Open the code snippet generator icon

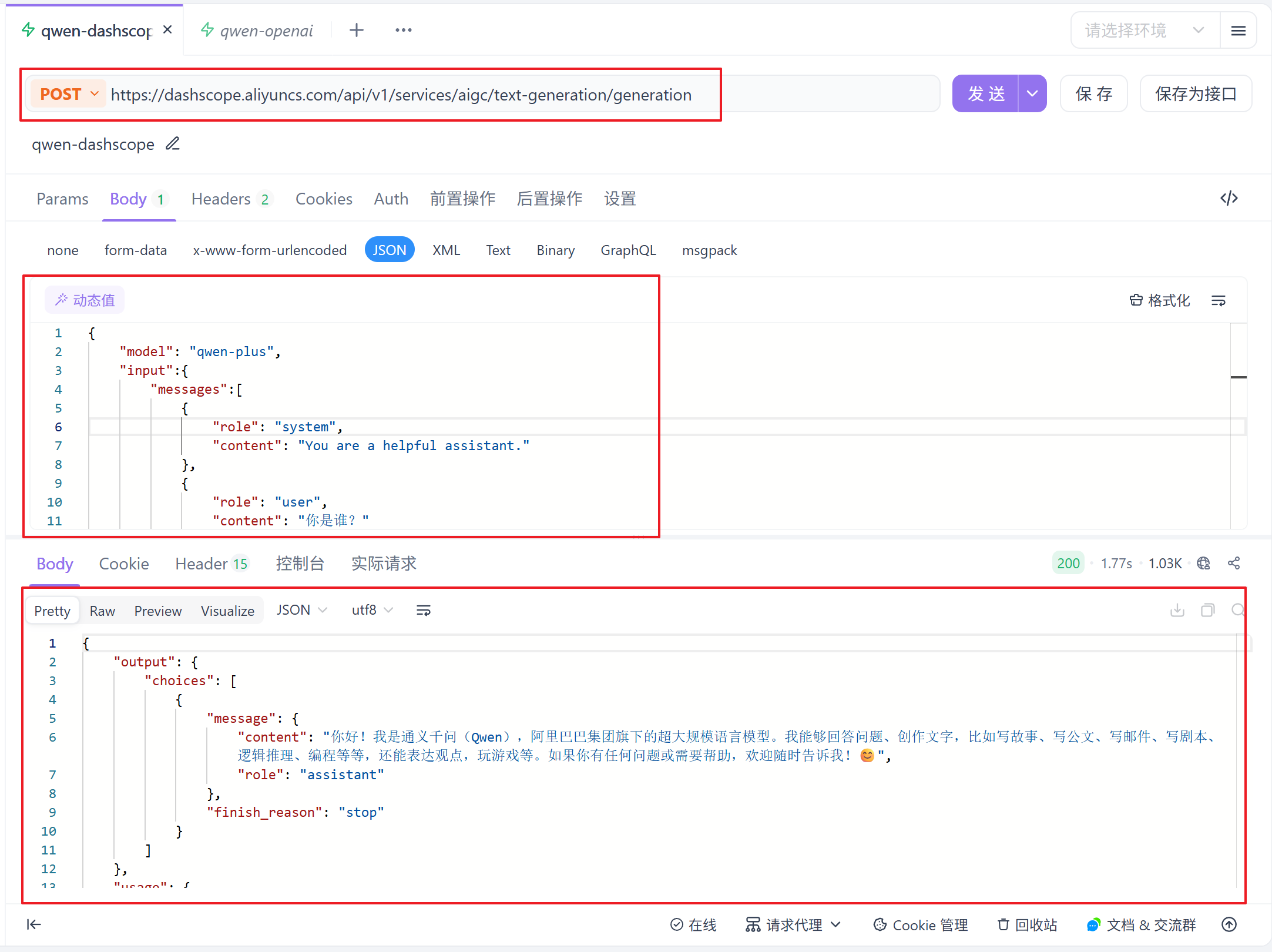tap(1229, 199)
